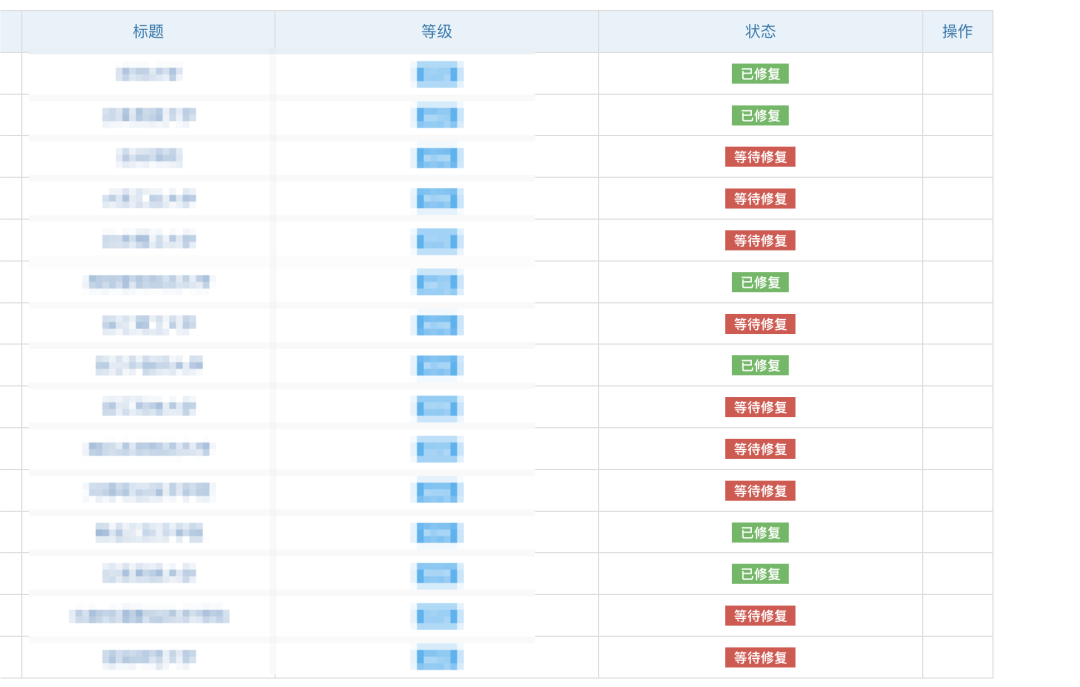Click the 操作 column header
The height and width of the screenshot is (687, 1080).
pyautogui.click(x=957, y=32)
